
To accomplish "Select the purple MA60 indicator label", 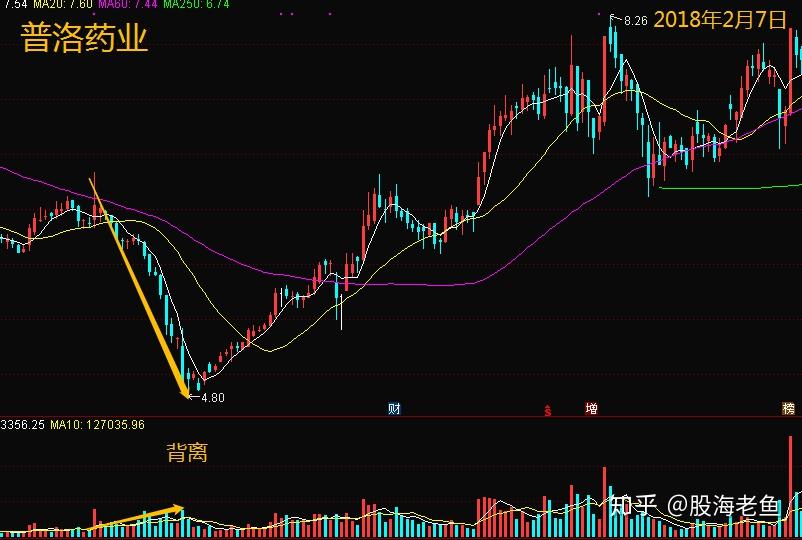I will tap(128, 5).
